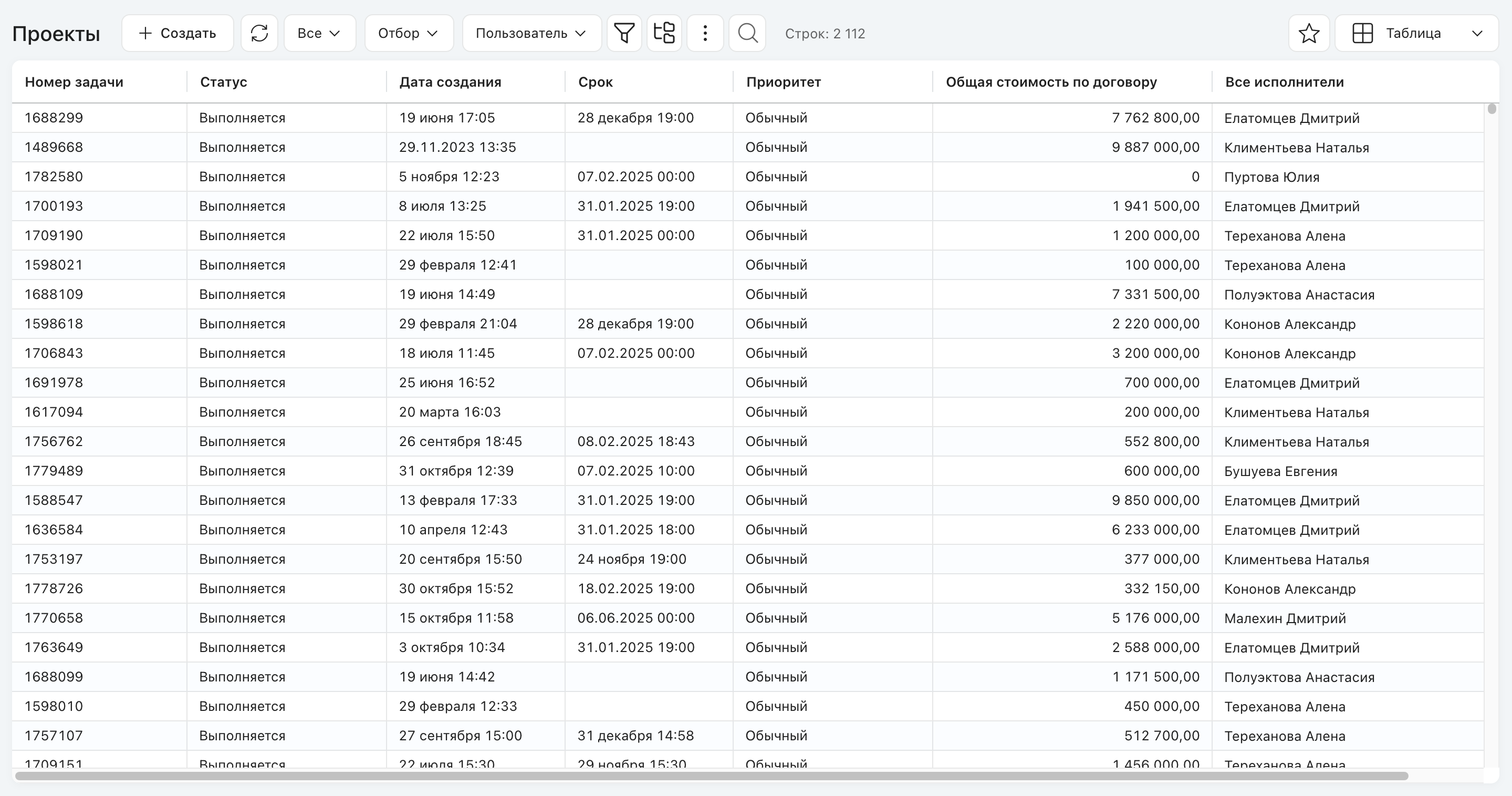Click task number 1763649
The width and height of the screenshot is (1512, 796).
pos(54,647)
